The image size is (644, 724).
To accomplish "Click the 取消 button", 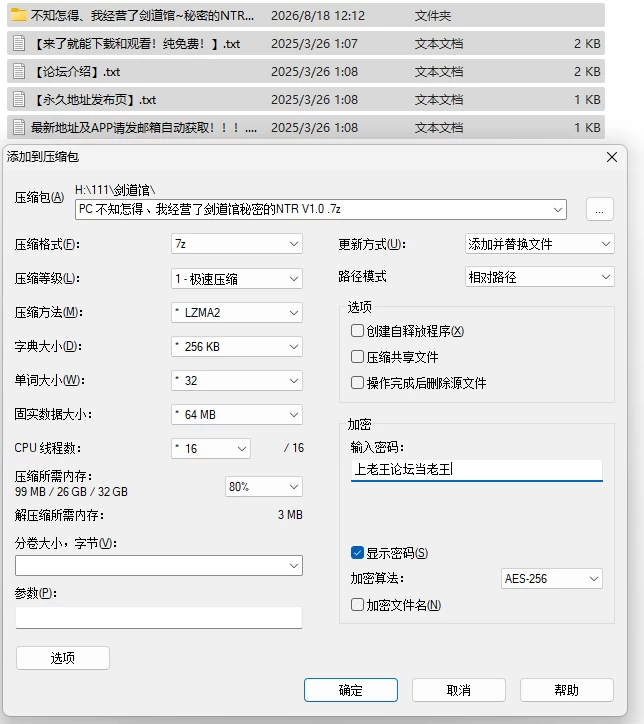I will coord(459,690).
